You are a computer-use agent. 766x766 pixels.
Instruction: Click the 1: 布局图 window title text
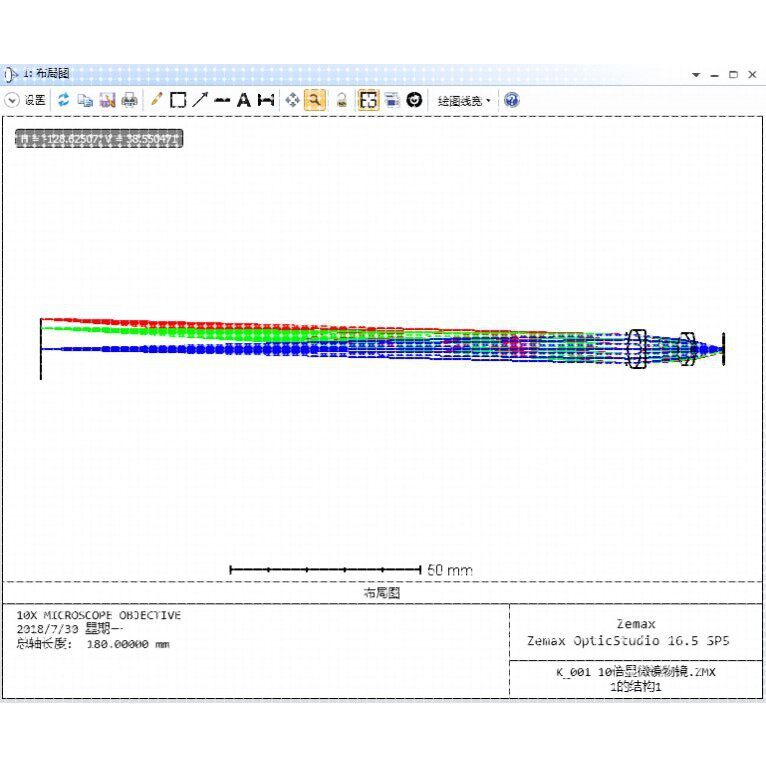click(x=46, y=74)
